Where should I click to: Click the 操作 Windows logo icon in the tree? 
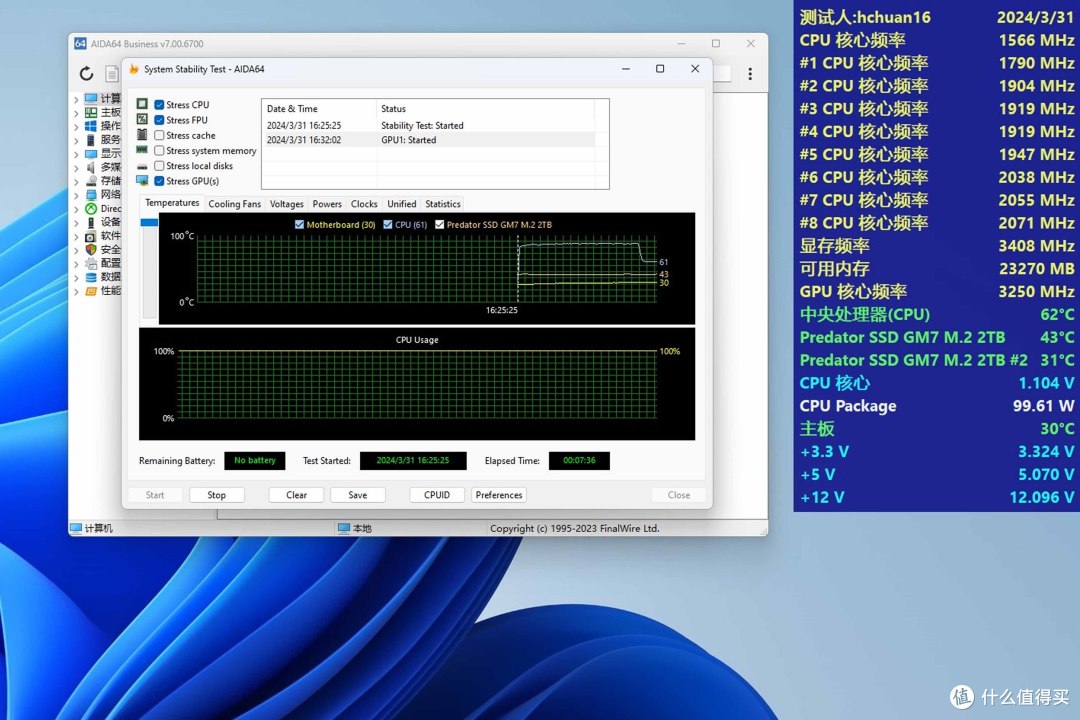click(x=91, y=126)
